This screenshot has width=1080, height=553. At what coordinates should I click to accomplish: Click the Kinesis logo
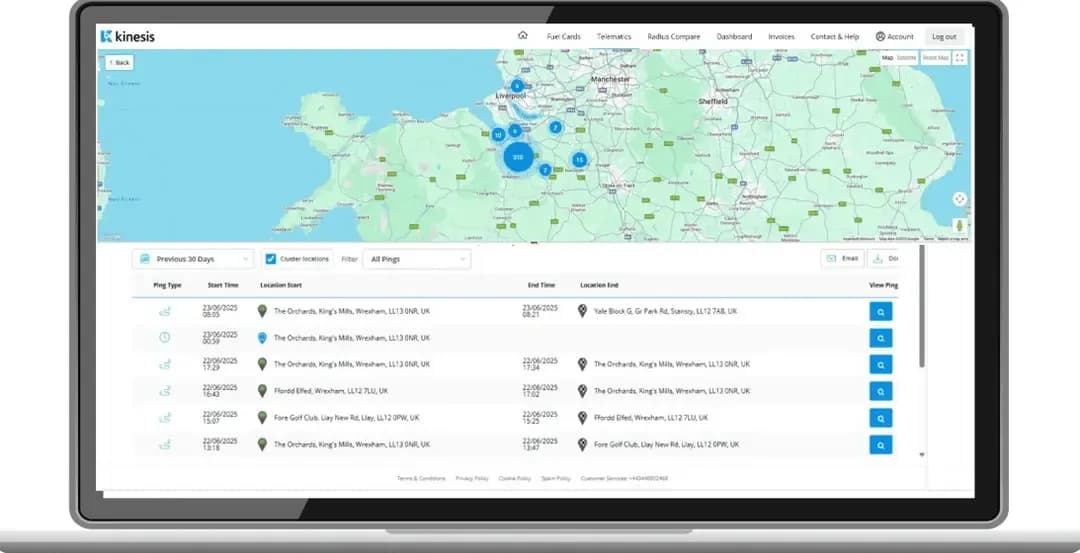tap(128, 37)
